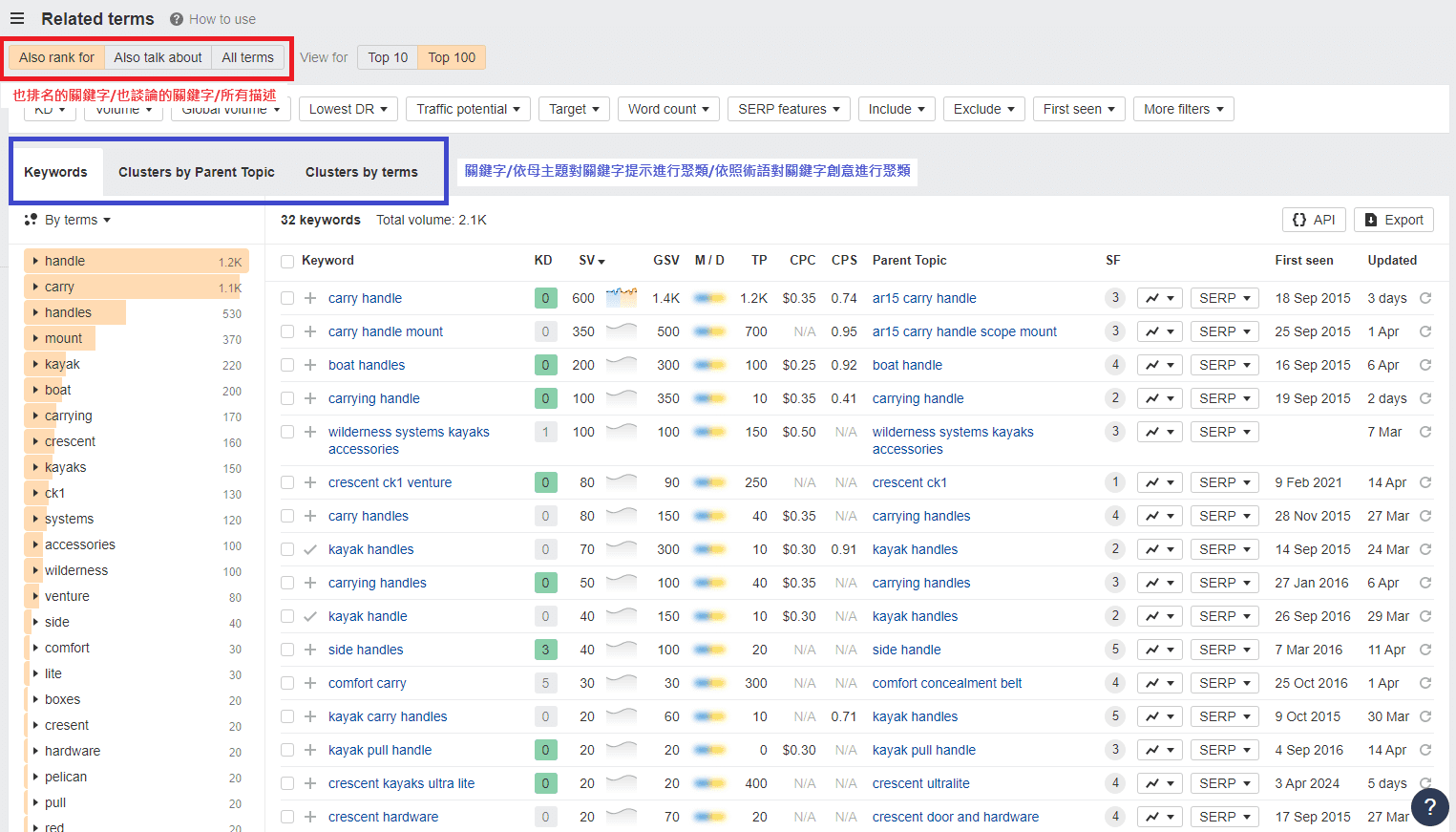Image resolution: width=1456 pixels, height=832 pixels.
Task: Switch to the Keywords tab
Action: tap(55, 172)
